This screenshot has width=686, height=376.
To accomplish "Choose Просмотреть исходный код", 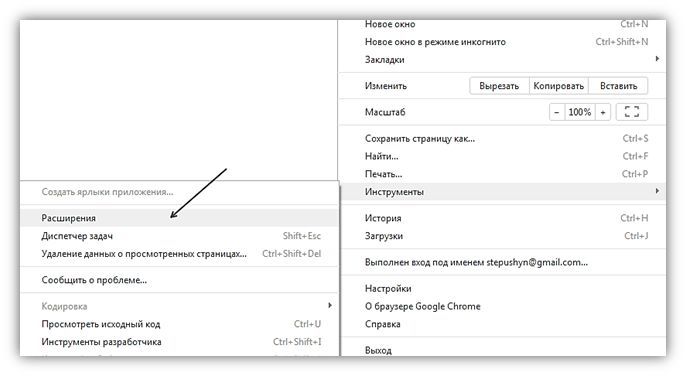I will [x=179, y=324].
